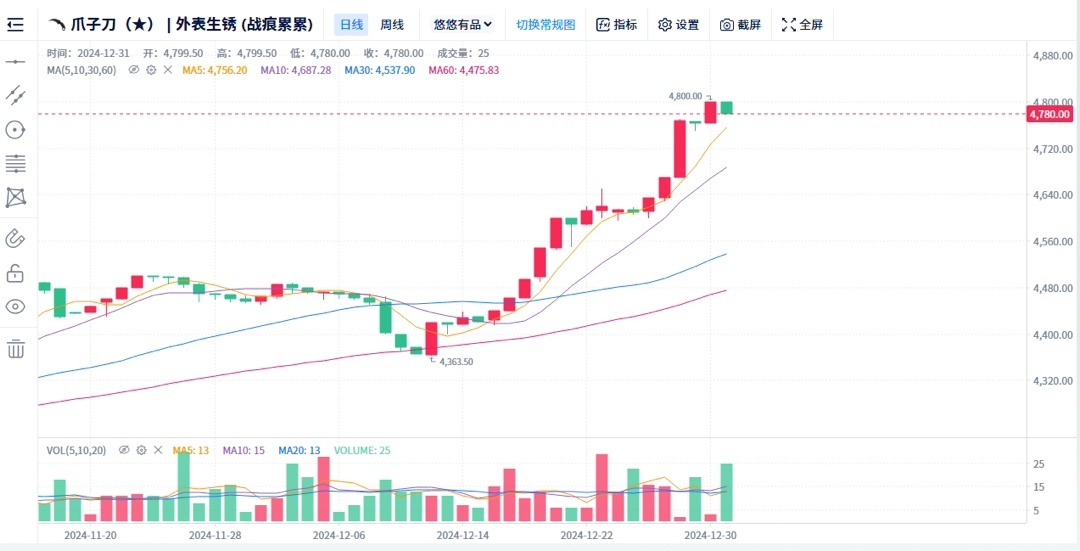This screenshot has width=1080, height=551.
Task: Click the 切换常规图 link
Action: pos(546,24)
